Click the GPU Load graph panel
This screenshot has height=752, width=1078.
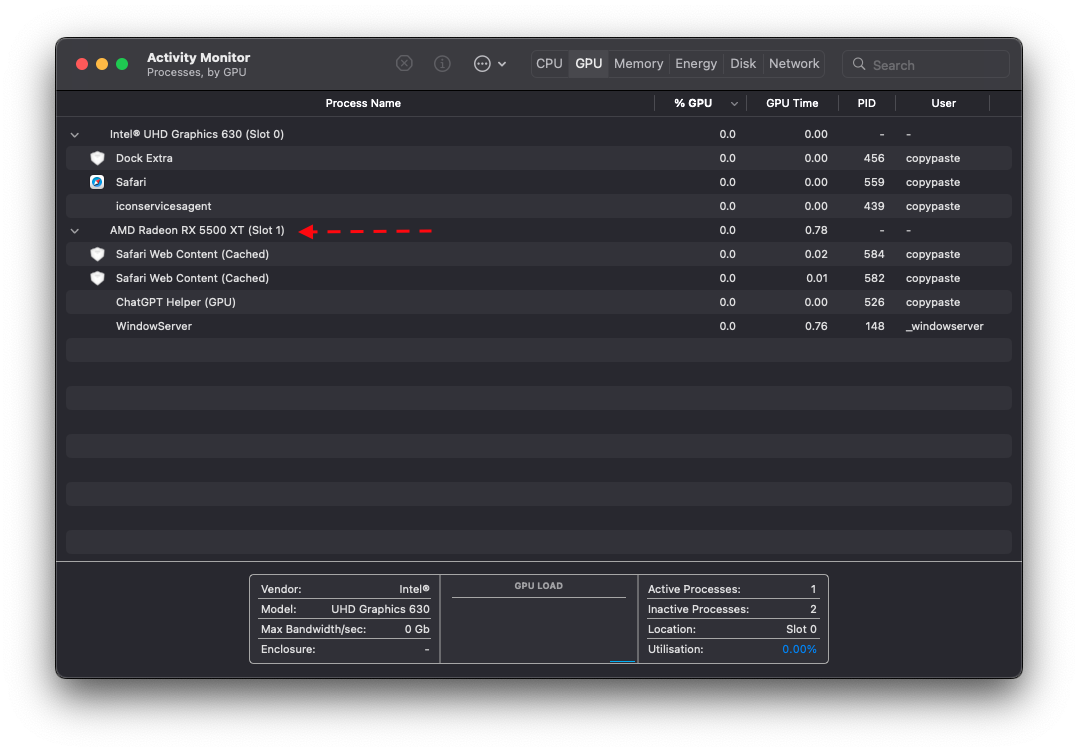(538, 618)
